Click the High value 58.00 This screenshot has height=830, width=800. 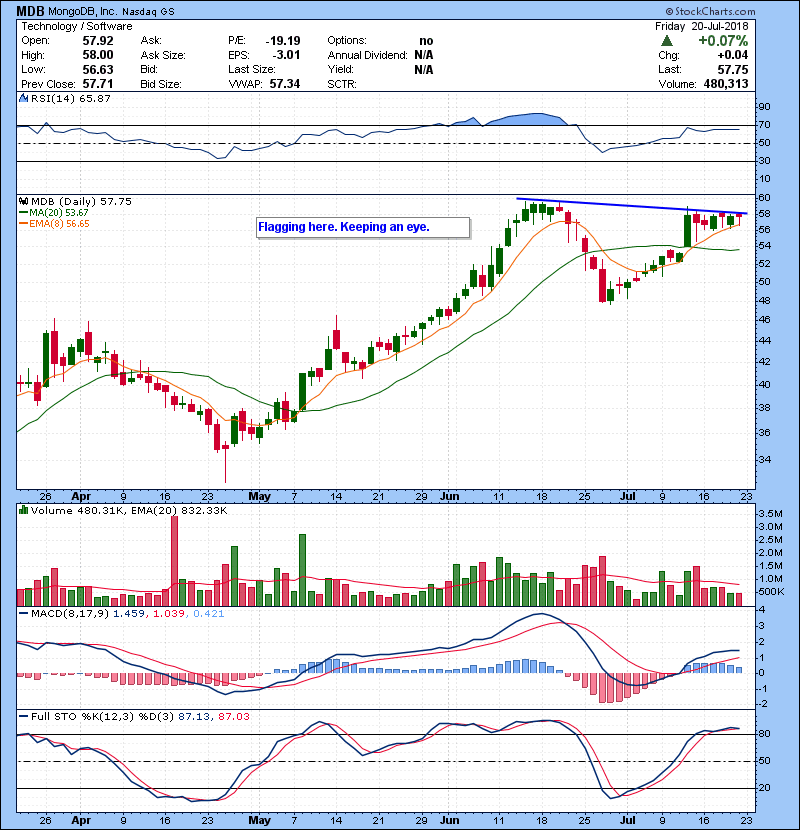(x=98, y=55)
